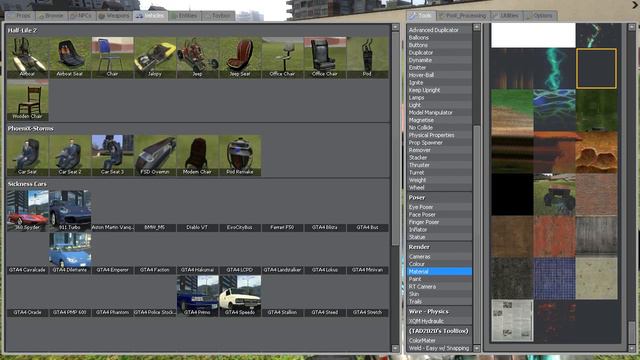Select the RT Camera tool

[x=439, y=287]
